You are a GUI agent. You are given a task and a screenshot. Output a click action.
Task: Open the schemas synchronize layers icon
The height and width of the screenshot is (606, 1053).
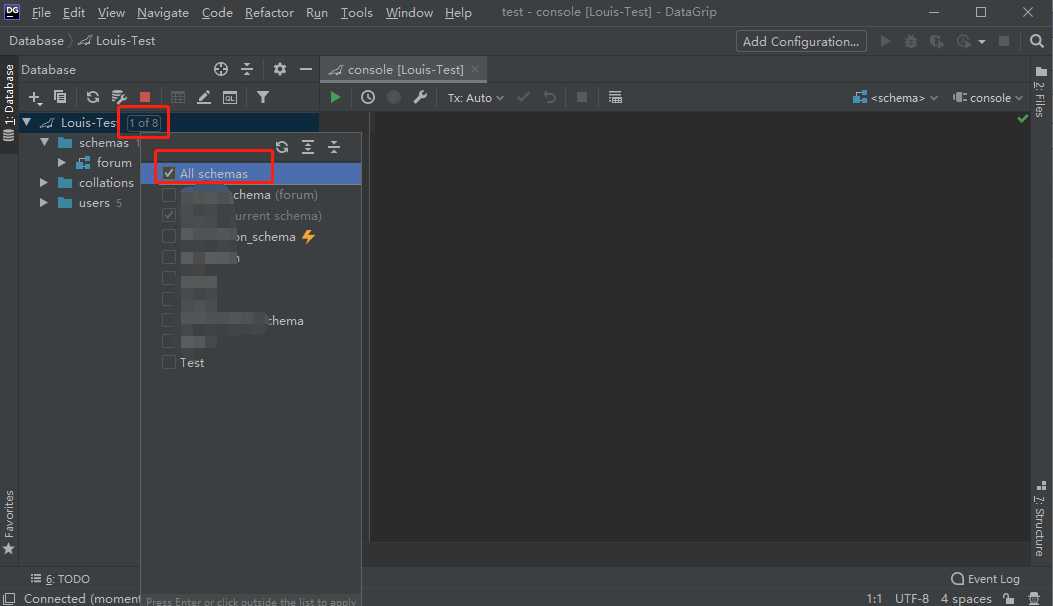coord(119,97)
